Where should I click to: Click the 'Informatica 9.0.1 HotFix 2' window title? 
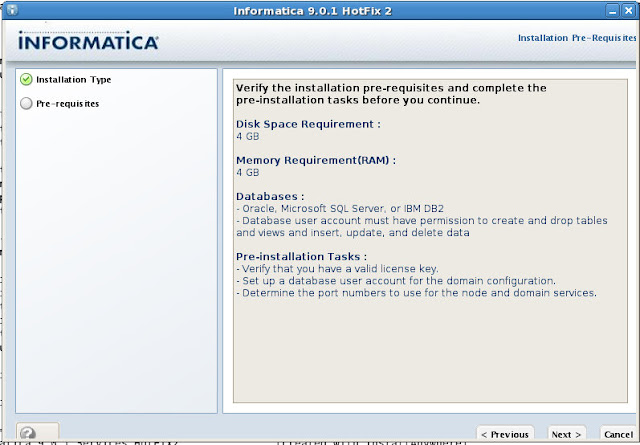pyautogui.click(x=312, y=11)
